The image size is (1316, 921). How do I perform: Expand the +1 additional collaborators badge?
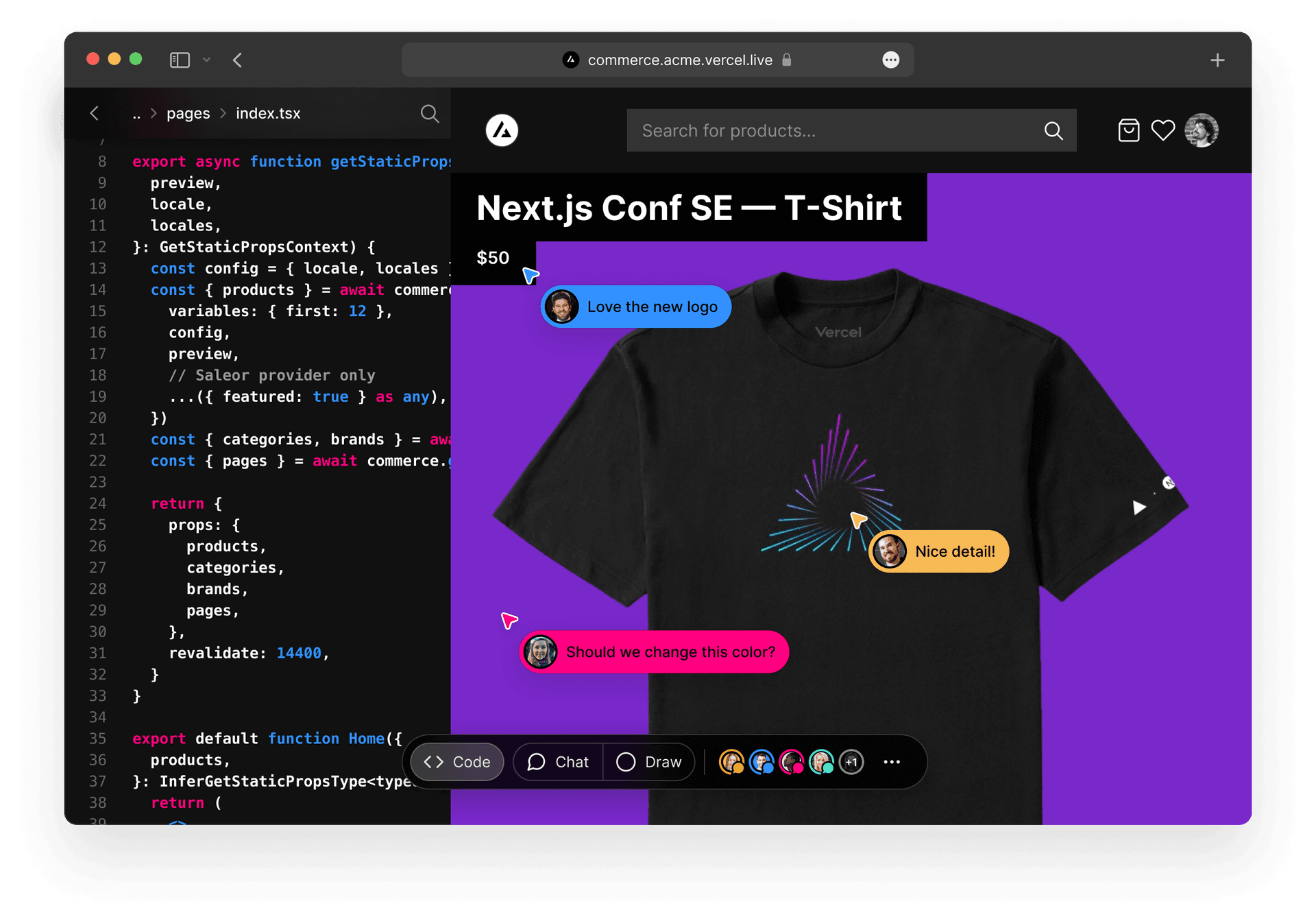pyautogui.click(x=851, y=762)
